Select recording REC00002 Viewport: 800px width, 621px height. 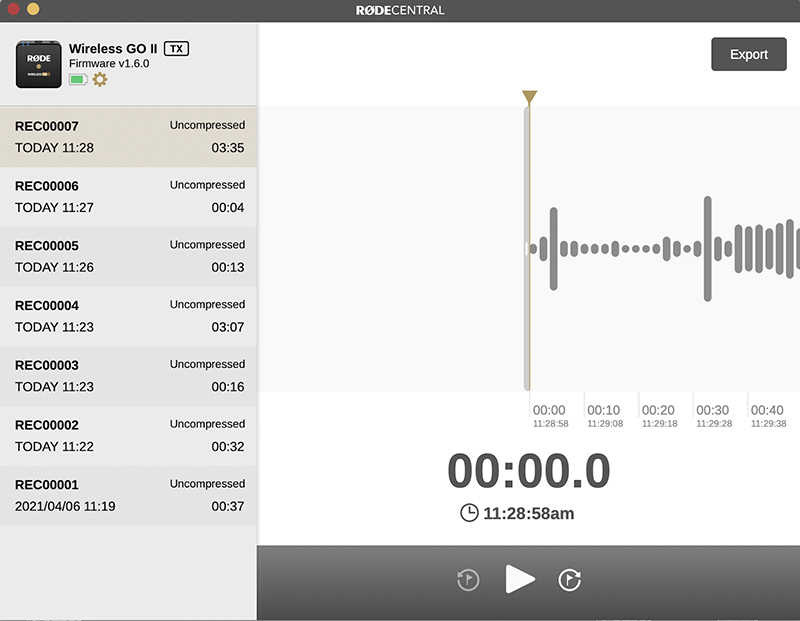pos(129,436)
